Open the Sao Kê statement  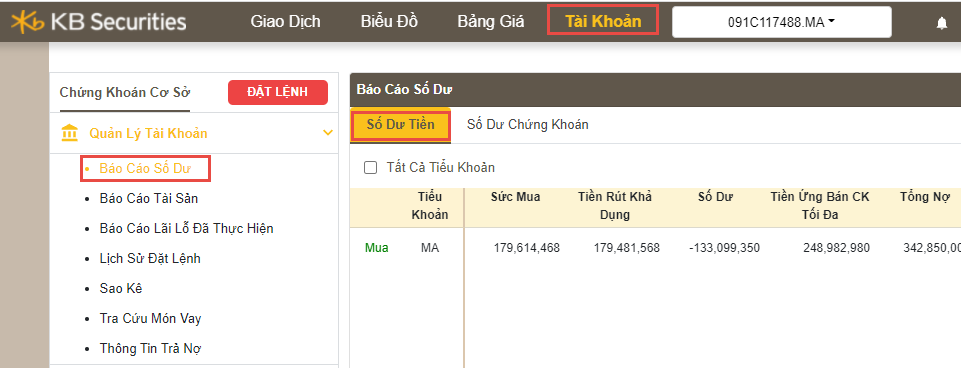click(121, 288)
